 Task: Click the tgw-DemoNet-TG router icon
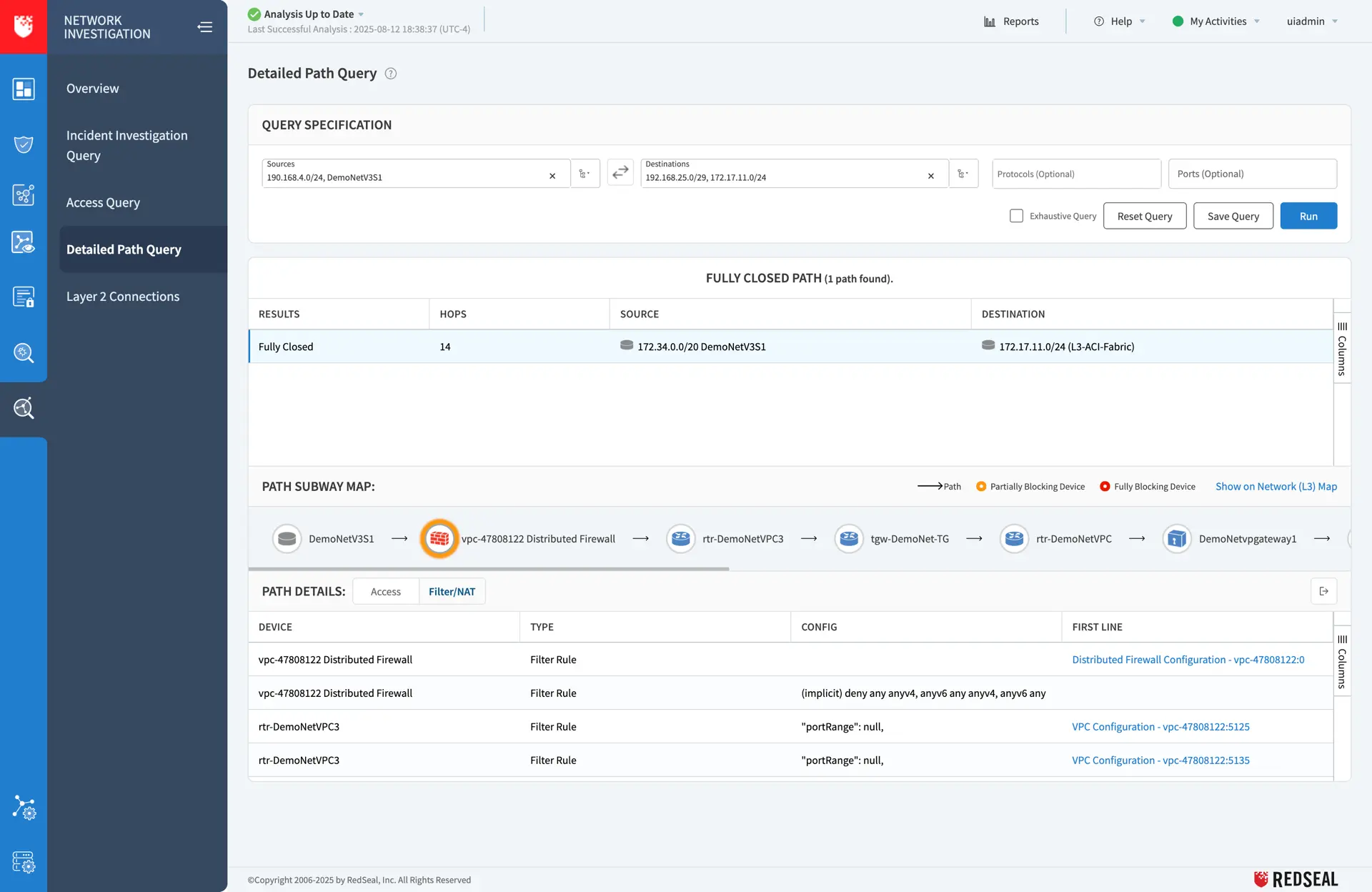[849, 539]
